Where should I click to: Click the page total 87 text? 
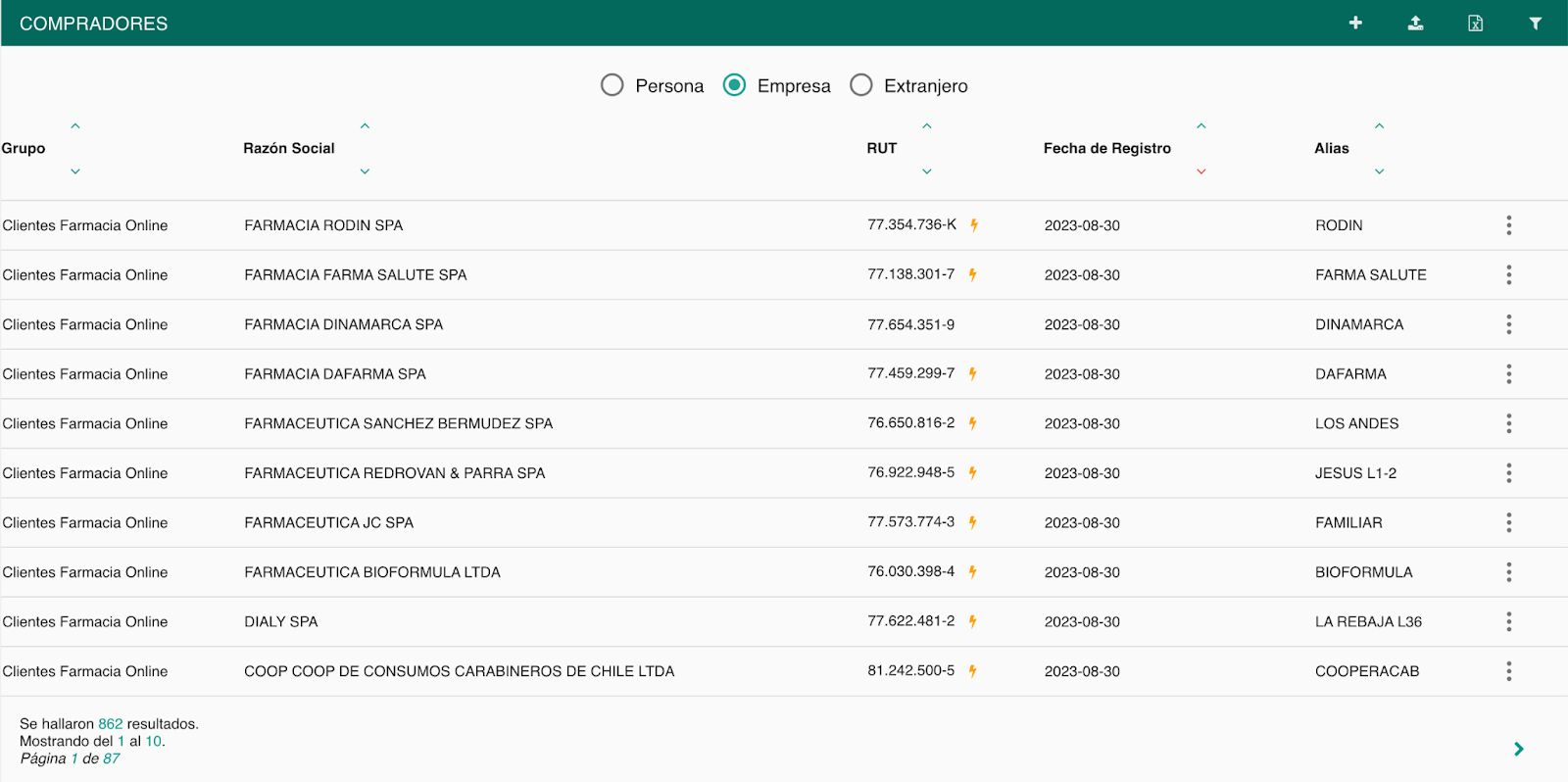pyautogui.click(x=112, y=758)
